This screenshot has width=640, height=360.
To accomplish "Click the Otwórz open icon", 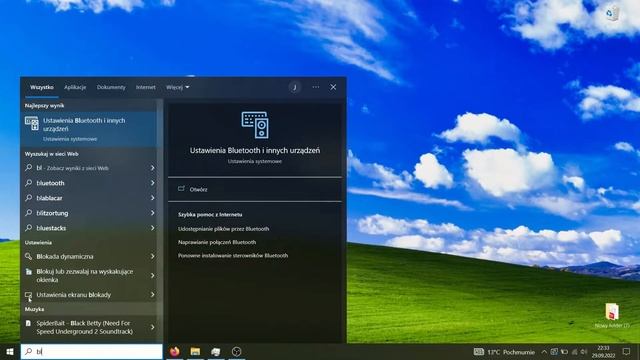I will [181, 189].
